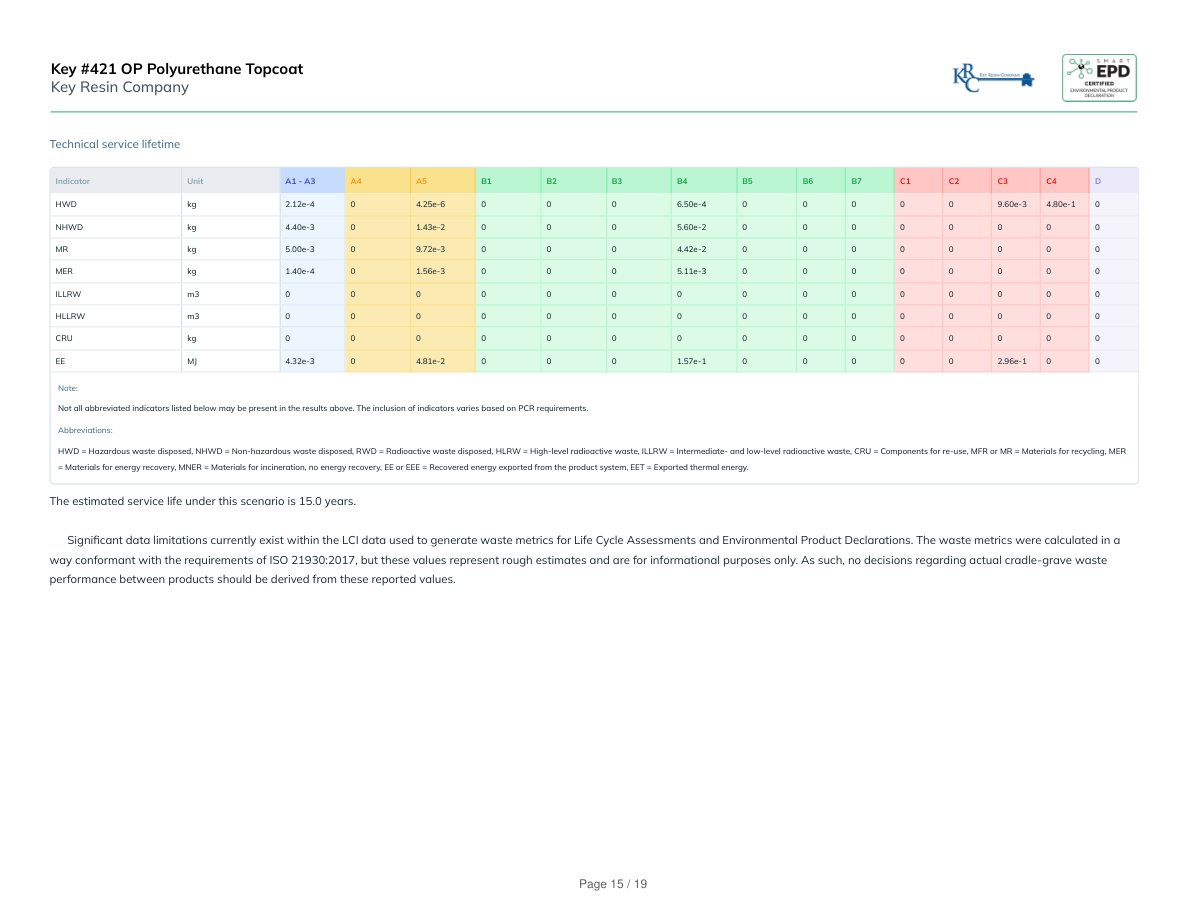
Task: Click the red 'C3' column header
Action: pyautogui.click(x=1002, y=181)
